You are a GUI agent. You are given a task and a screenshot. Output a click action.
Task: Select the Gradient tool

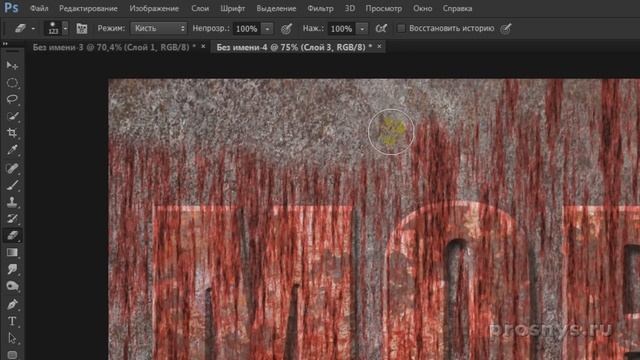click(12, 252)
